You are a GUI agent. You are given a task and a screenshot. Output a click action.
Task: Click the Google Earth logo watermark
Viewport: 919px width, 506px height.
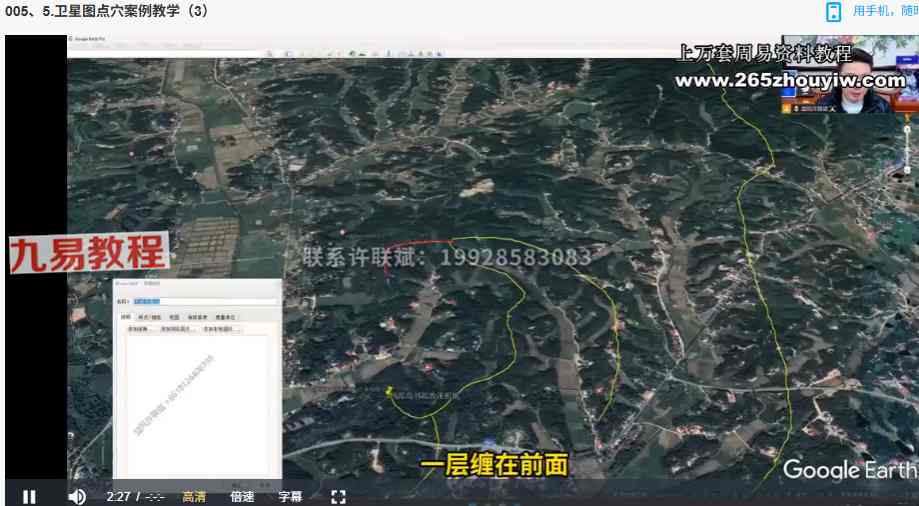click(x=848, y=469)
